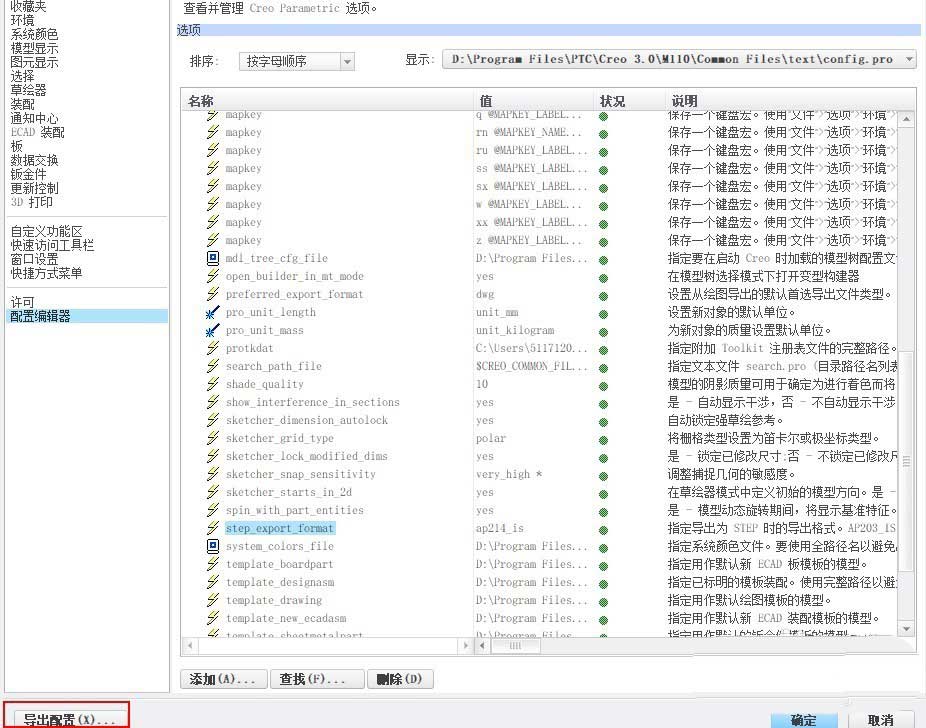Click lightning icon beside show_interference_in_sections
The image size is (926, 728).
pos(213,402)
